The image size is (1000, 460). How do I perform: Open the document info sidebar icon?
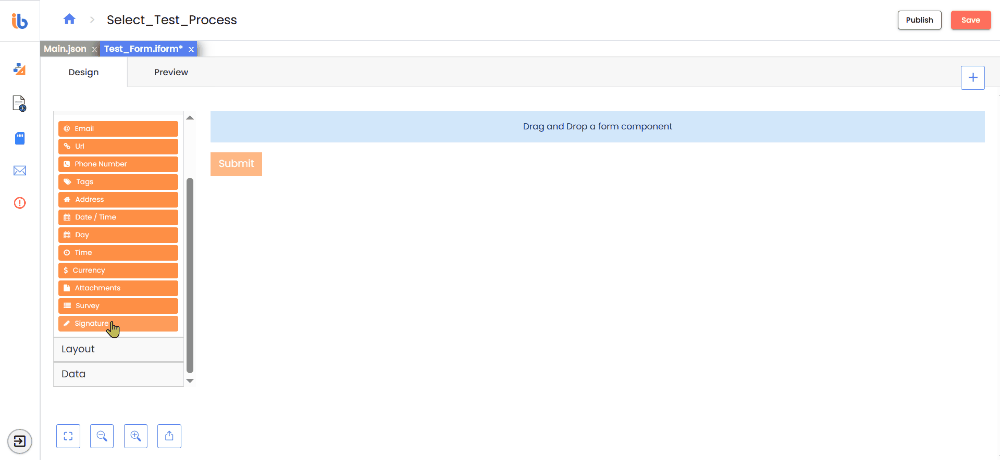[x=20, y=103]
